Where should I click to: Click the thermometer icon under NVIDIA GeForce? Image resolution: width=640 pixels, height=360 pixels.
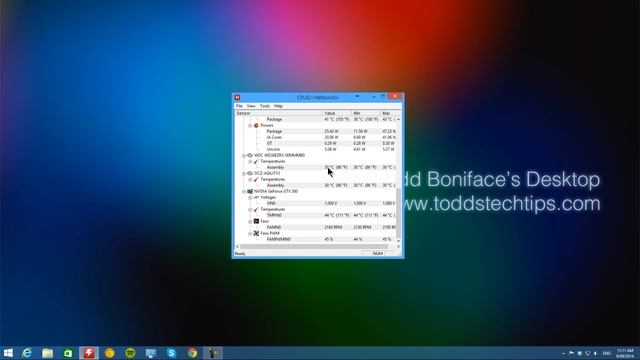tap(256, 209)
